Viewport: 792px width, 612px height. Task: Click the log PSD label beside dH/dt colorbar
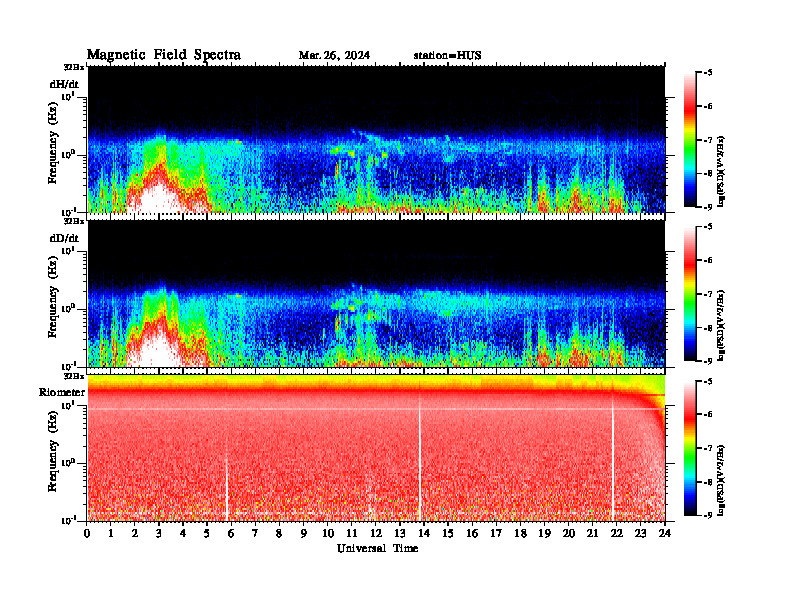point(721,171)
